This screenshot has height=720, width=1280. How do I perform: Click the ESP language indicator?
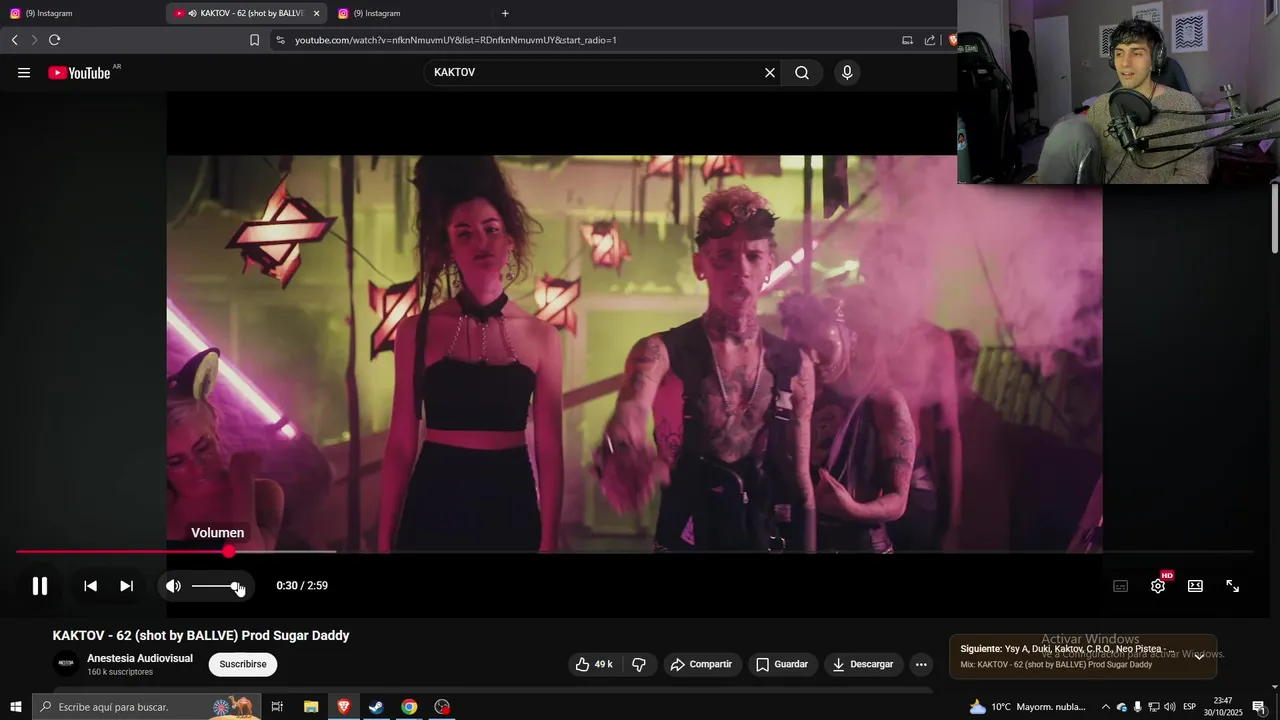pyautogui.click(x=1189, y=707)
